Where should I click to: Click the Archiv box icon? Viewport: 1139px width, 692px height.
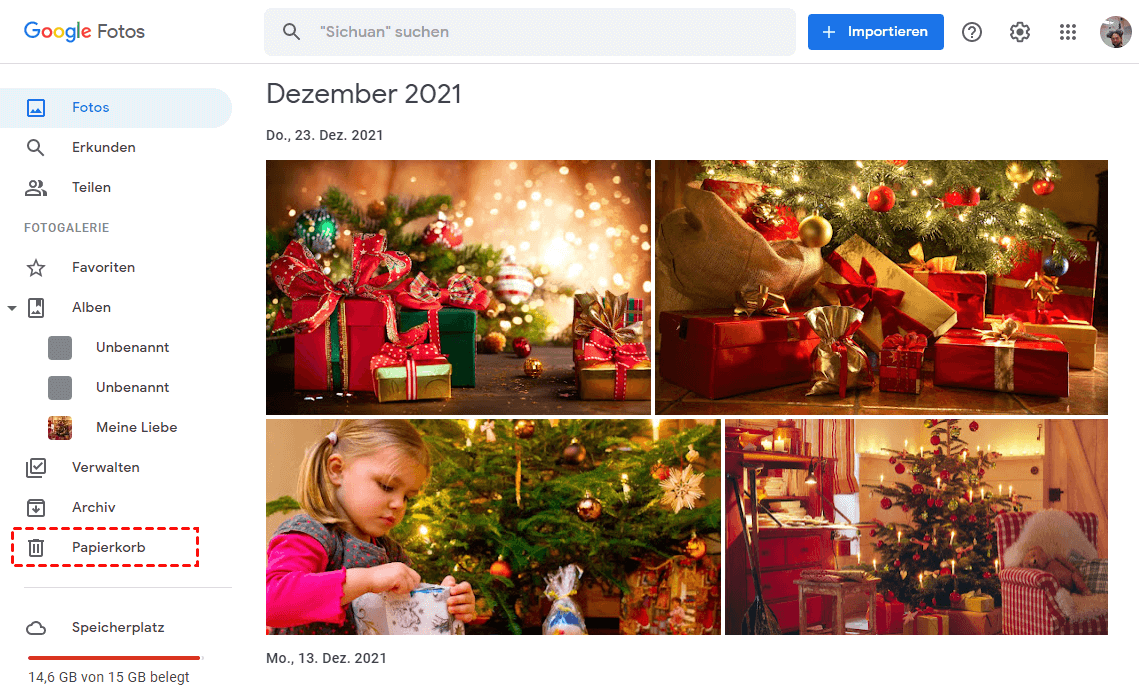pyautogui.click(x=36, y=508)
